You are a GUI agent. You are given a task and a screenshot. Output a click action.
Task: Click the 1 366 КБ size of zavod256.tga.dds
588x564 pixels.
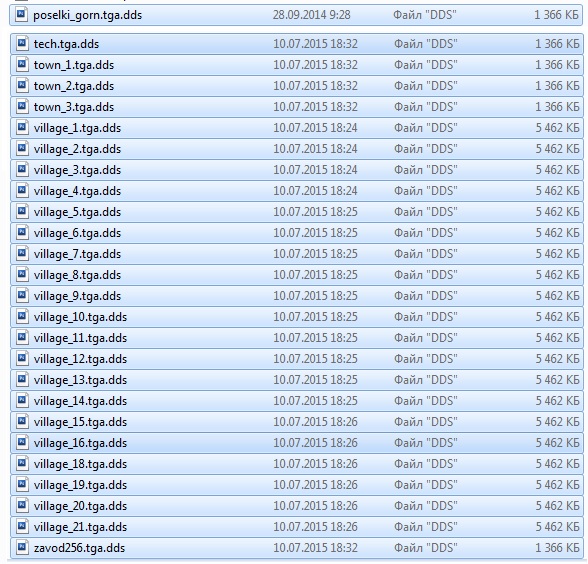point(557,548)
